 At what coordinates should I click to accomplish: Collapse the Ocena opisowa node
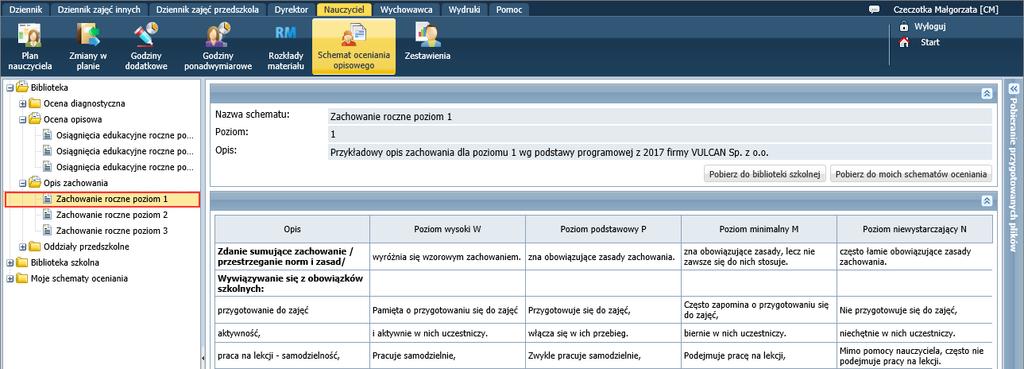(x=22, y=120)
